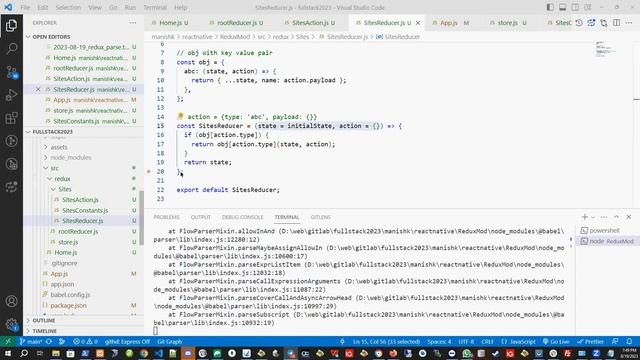Click the code minimap overview
Image resolution: width=640 pixels, height=360 pixels.
point(606,49)
